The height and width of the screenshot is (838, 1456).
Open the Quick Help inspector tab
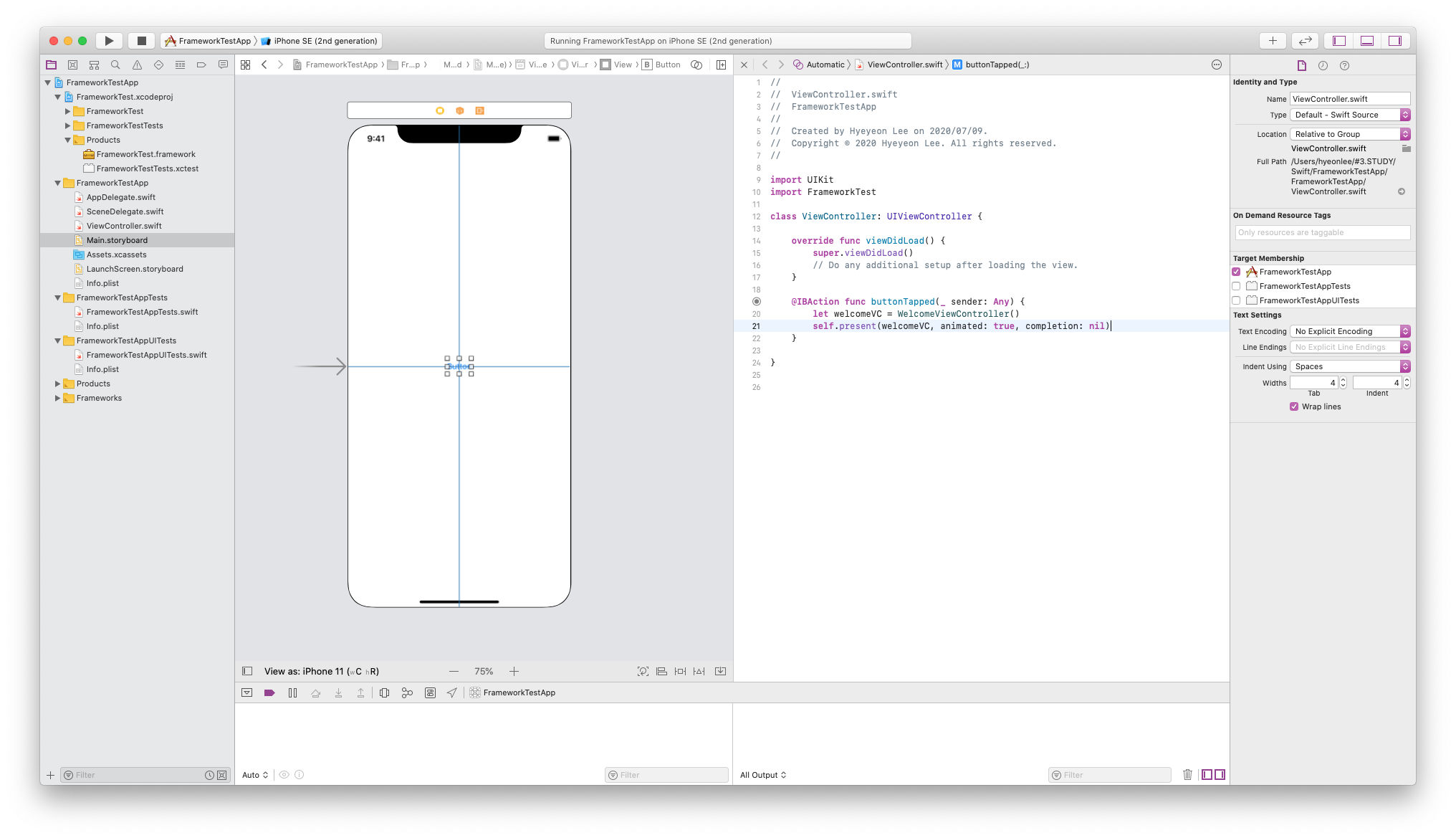(x=1344, y=65)
